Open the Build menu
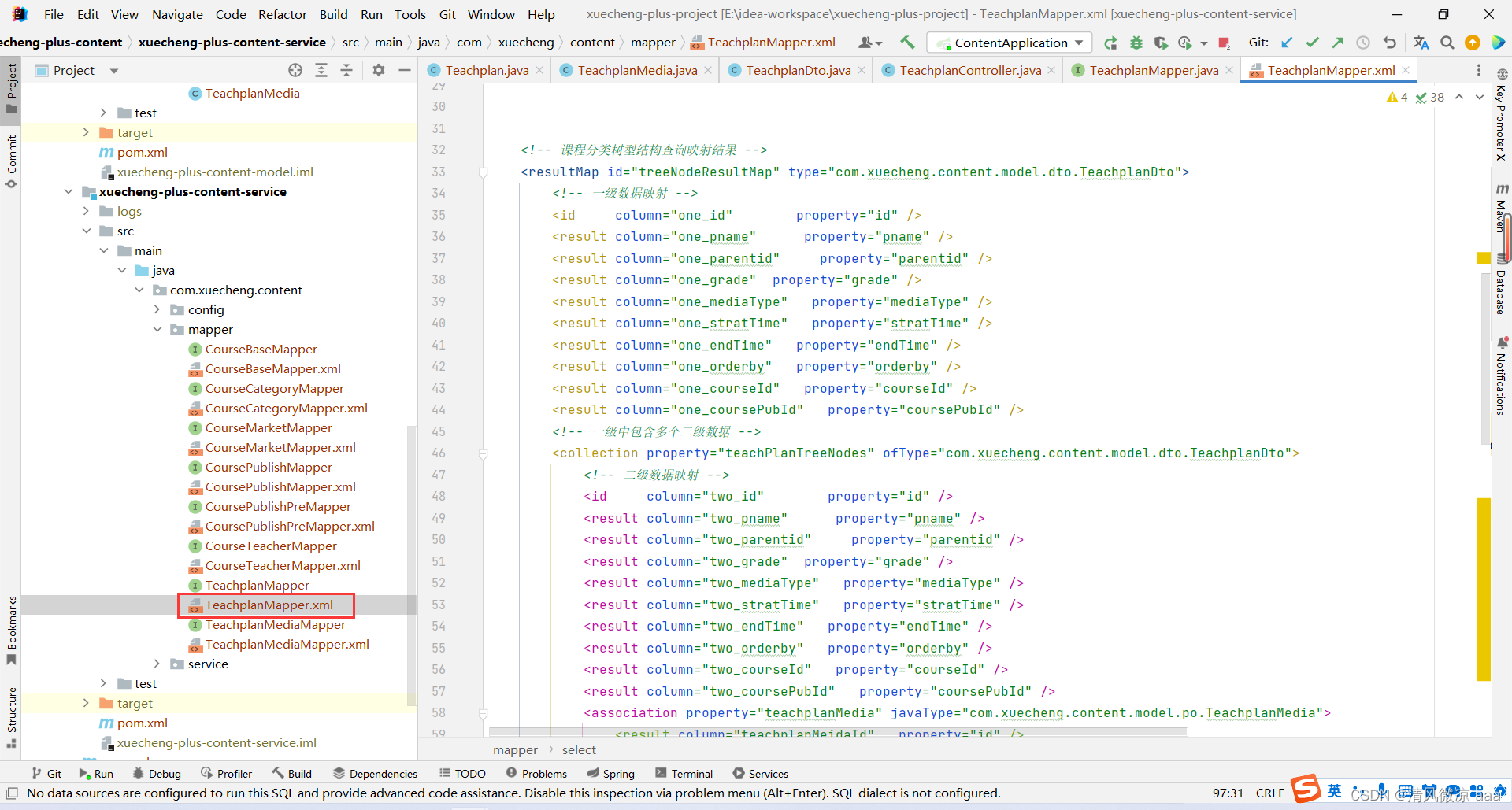The height and width of the screenshot is (810, 1512). (x=333, y=14)
